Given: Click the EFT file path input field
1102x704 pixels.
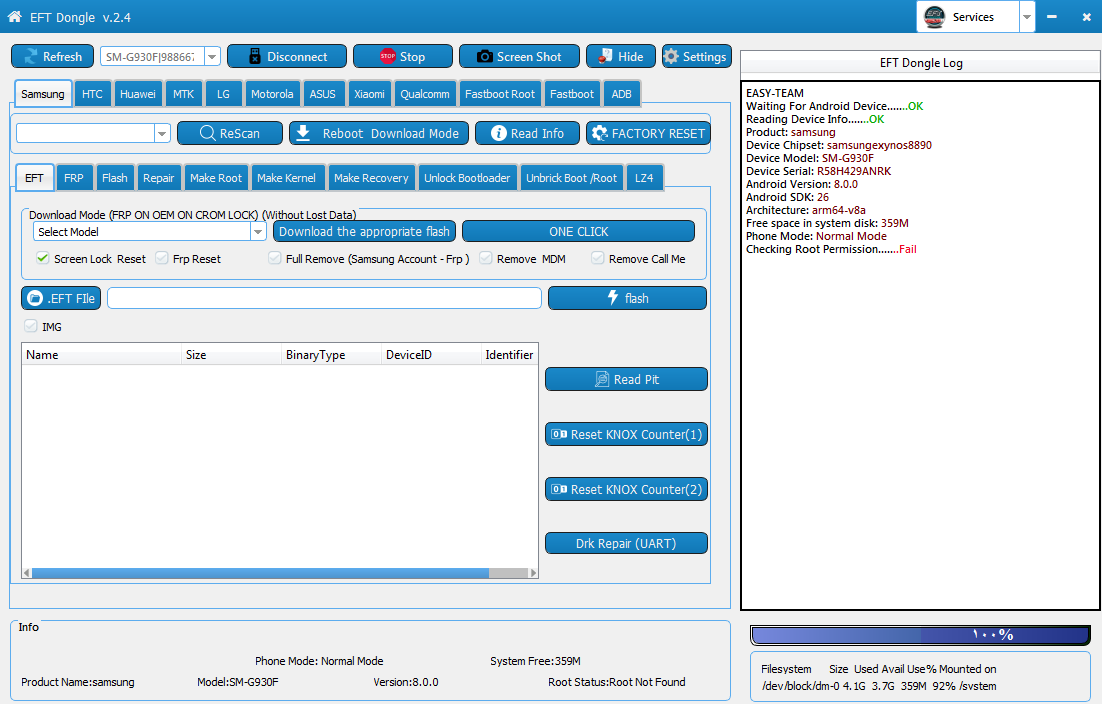Looking at the screenshot, I should click(324, 298).
